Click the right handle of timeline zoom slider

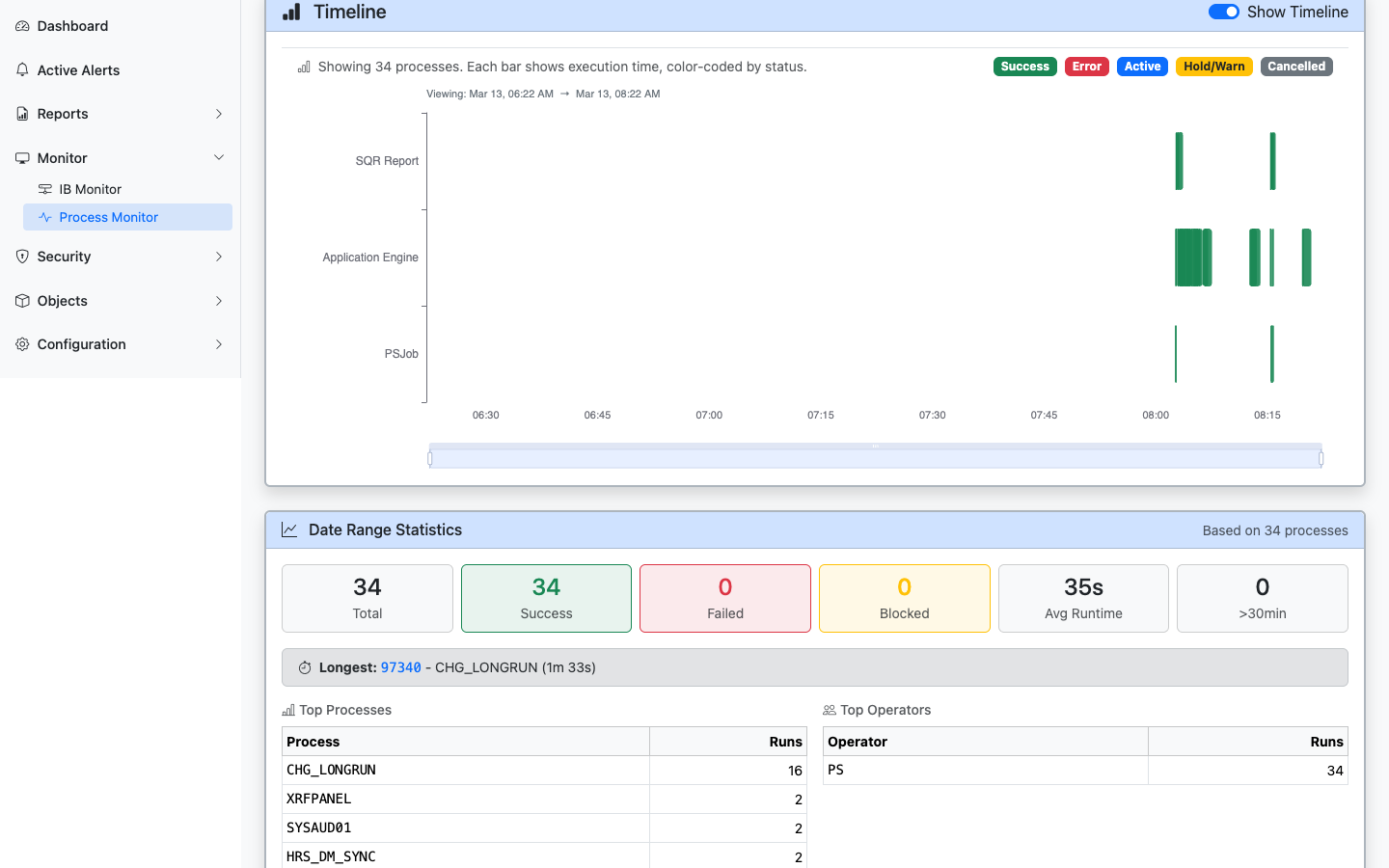pyautogui.click(x=1321, y=459)
